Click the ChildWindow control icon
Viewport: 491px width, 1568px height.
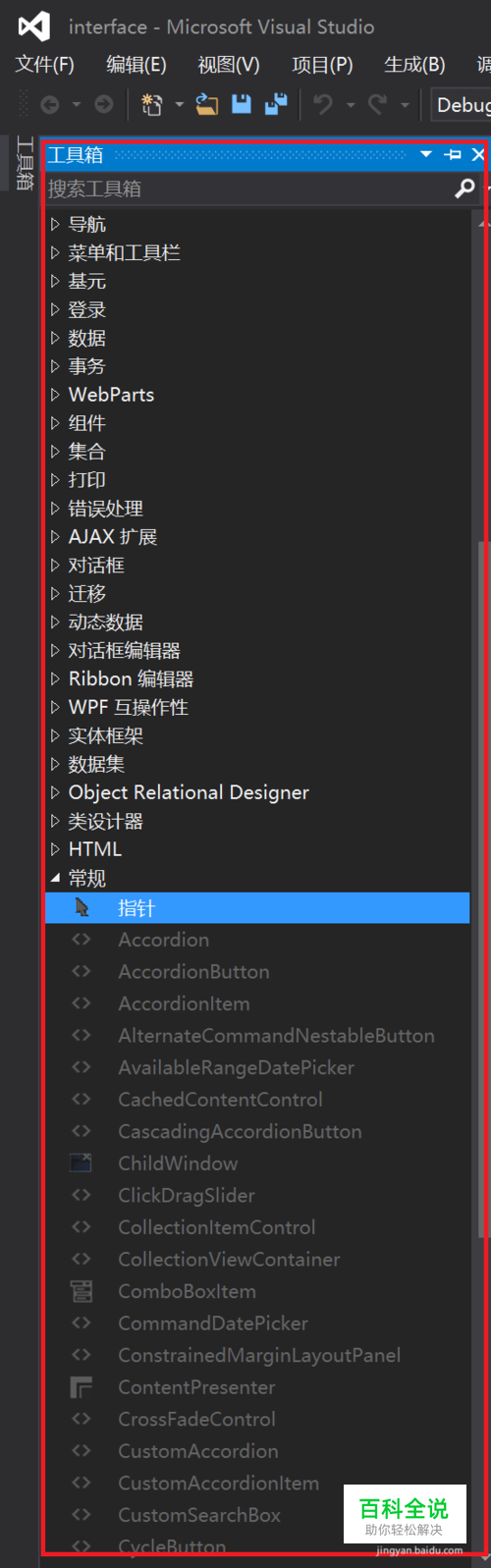click(x=81, y=1163)
